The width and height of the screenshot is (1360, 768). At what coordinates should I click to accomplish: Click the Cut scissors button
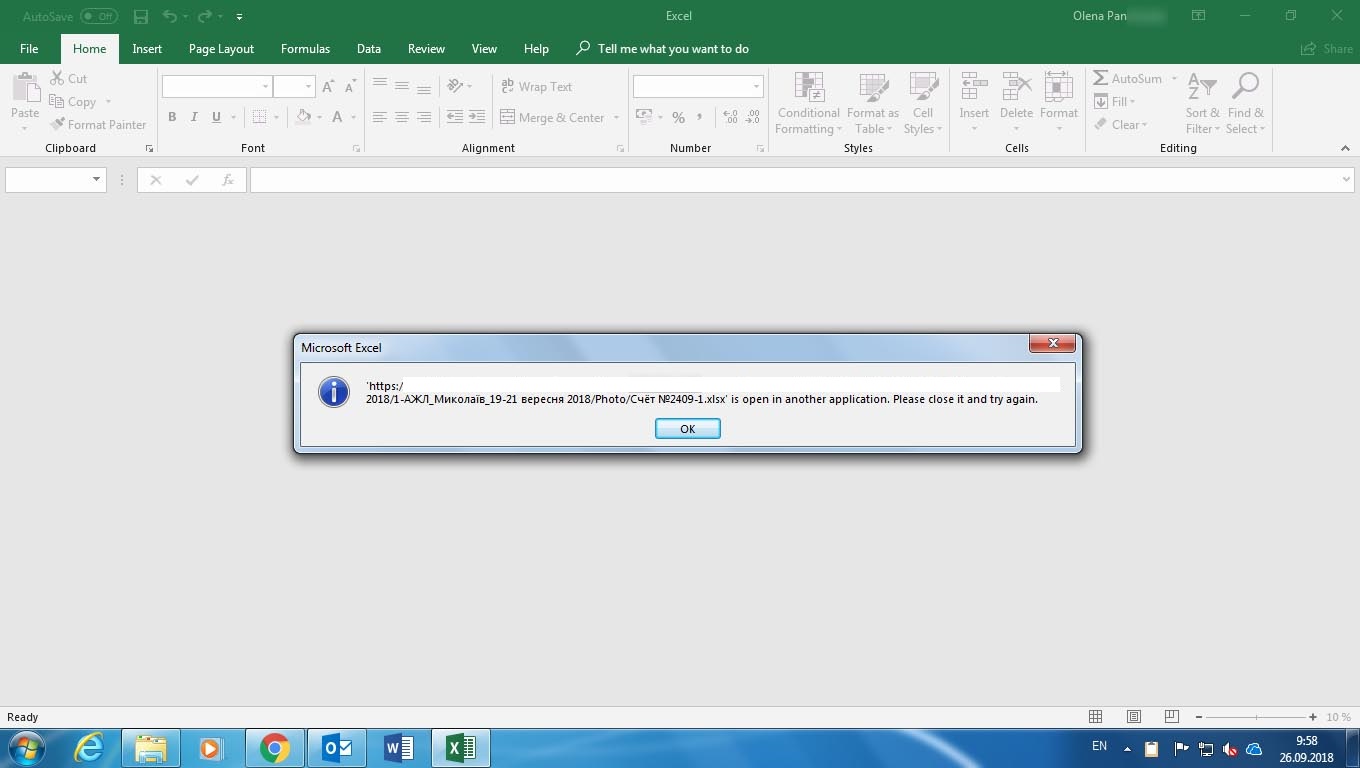(68, 78)
